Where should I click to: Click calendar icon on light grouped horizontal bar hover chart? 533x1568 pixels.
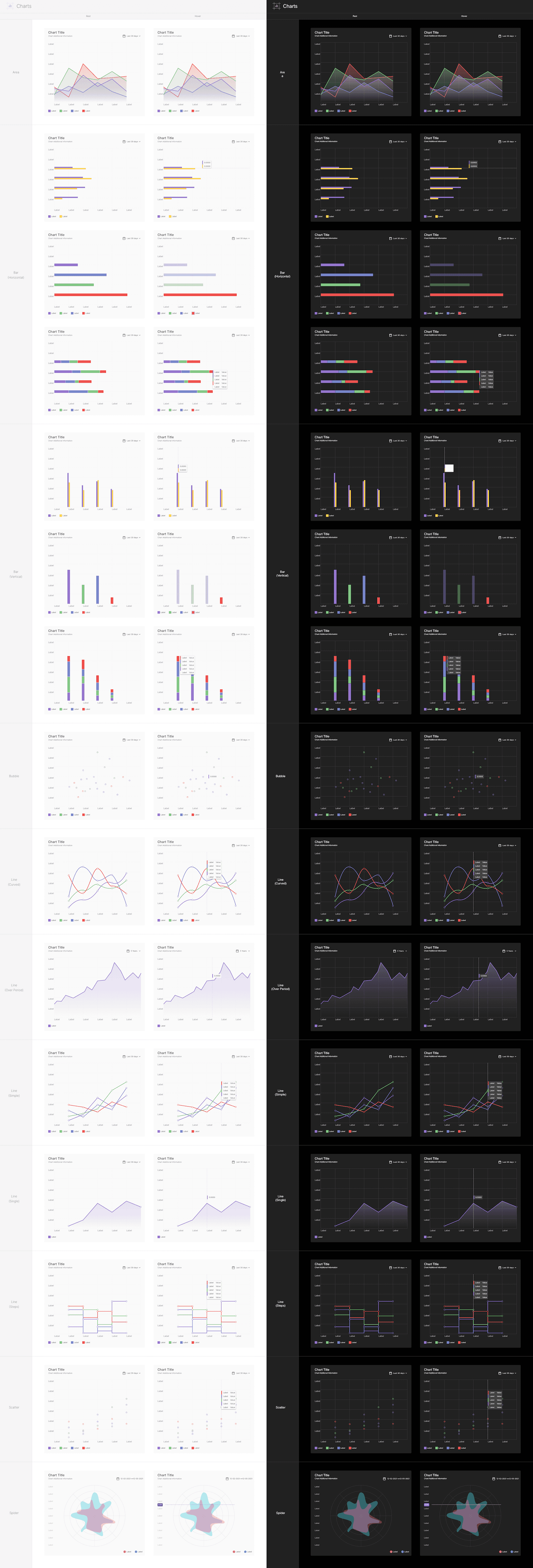(x=233, y=141)
